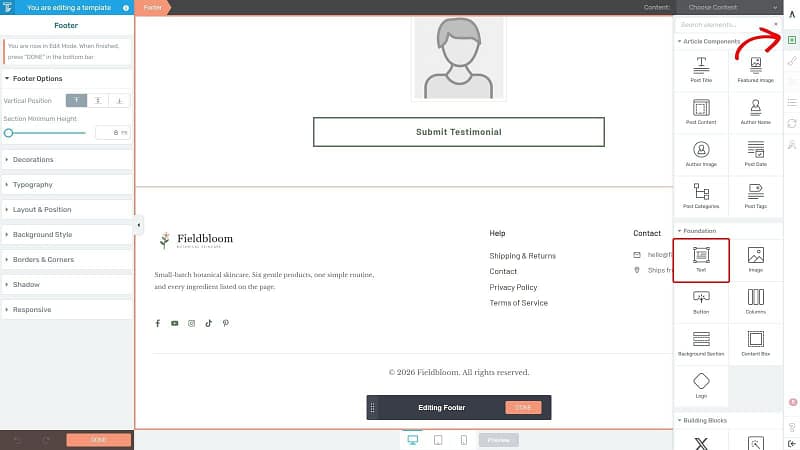Expand the Typography section
The height and width of the screenshot is (450, 800).
click(66, 185)
